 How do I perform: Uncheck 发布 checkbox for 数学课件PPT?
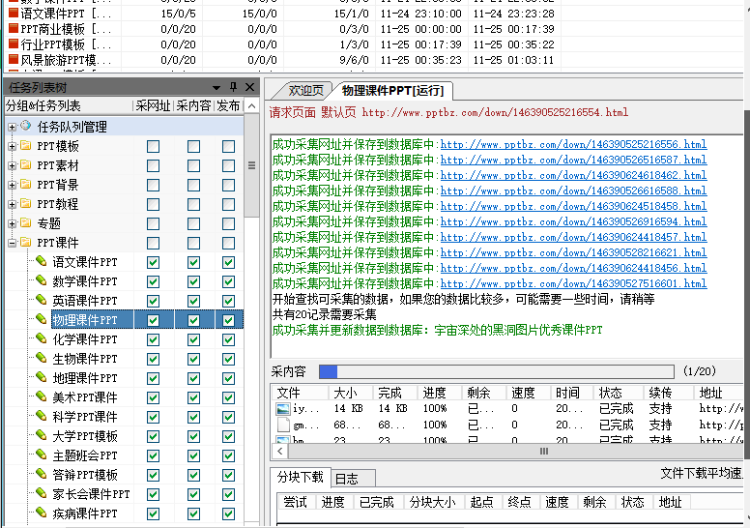pyautogui.click(x=228, y=282)
